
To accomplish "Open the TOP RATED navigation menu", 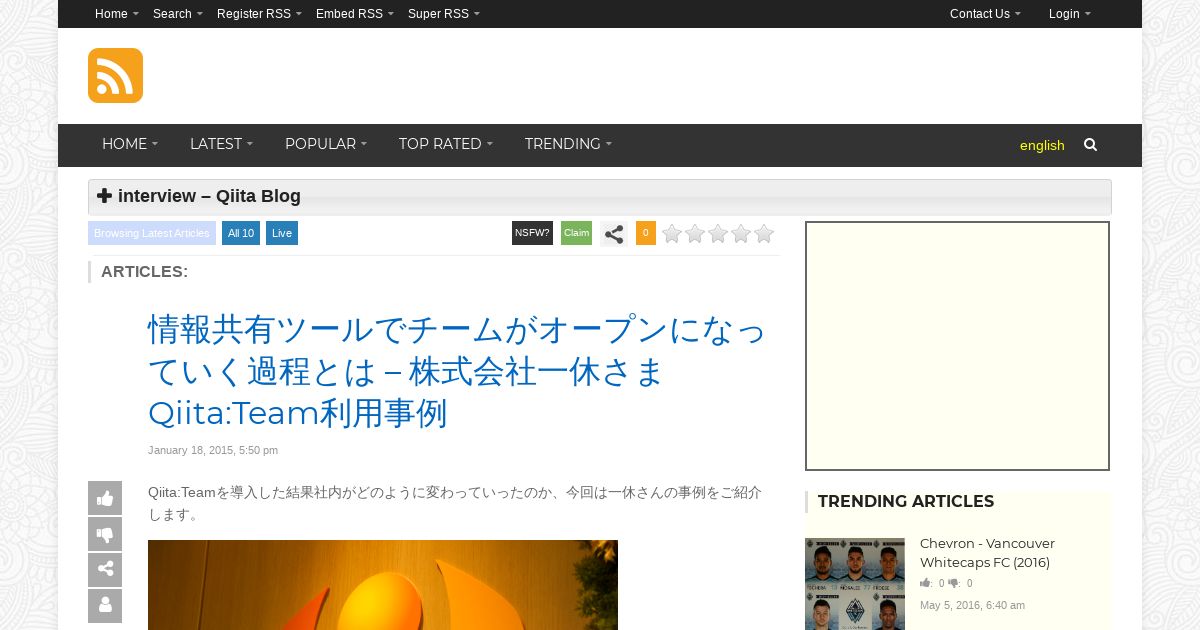I will pyautogui.click(x=446, y=144).
